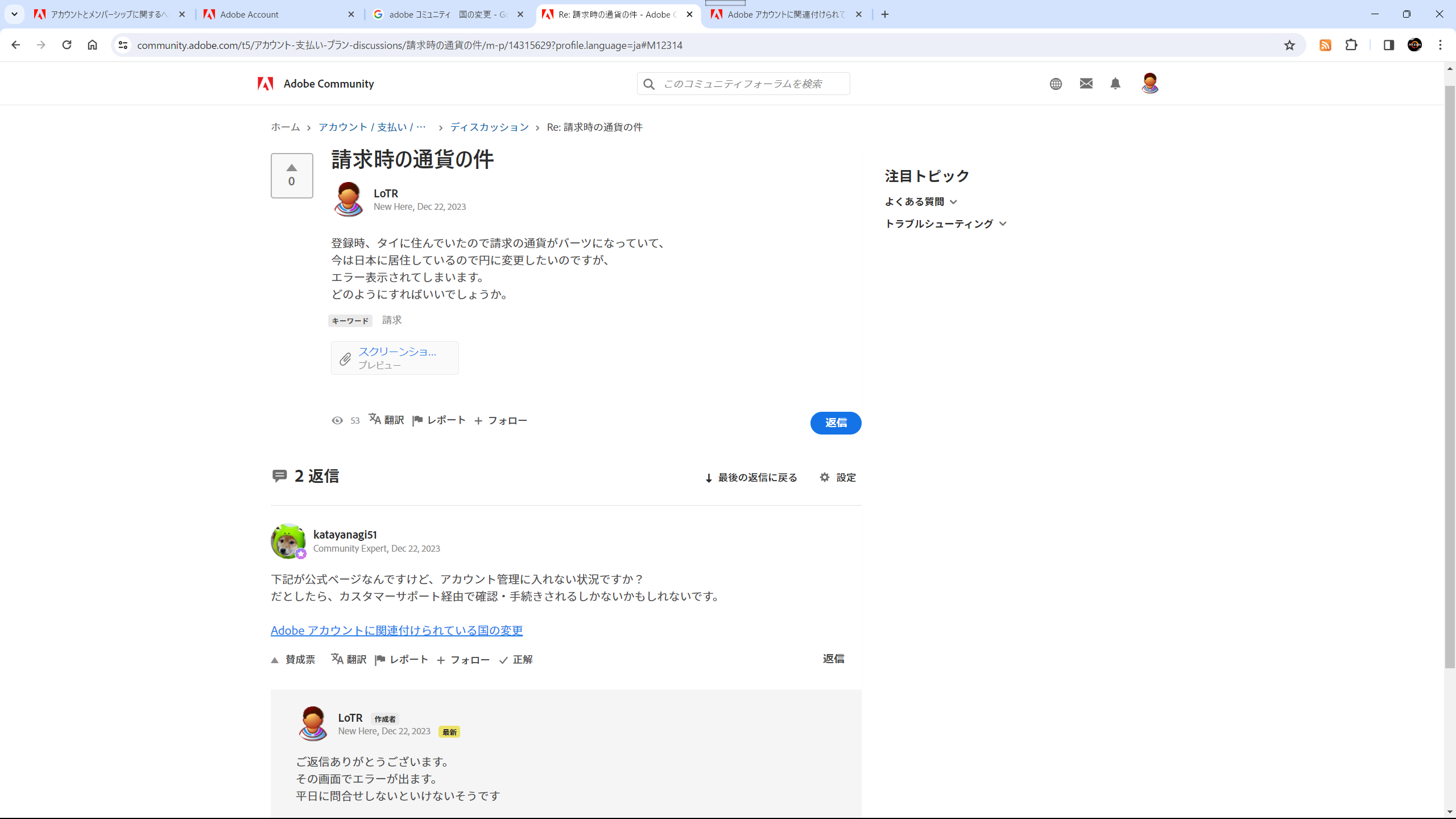Click LoTR's avatar on original post
1456x819 pixels.
click(348, 199)
